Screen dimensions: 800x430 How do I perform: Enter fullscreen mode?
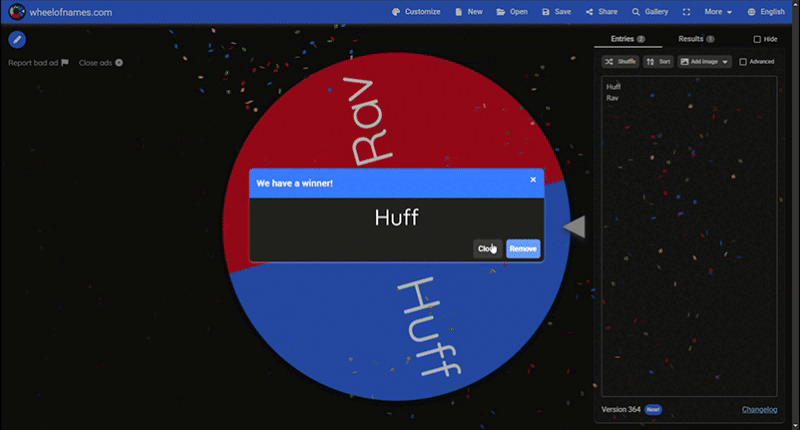point(686,12)
